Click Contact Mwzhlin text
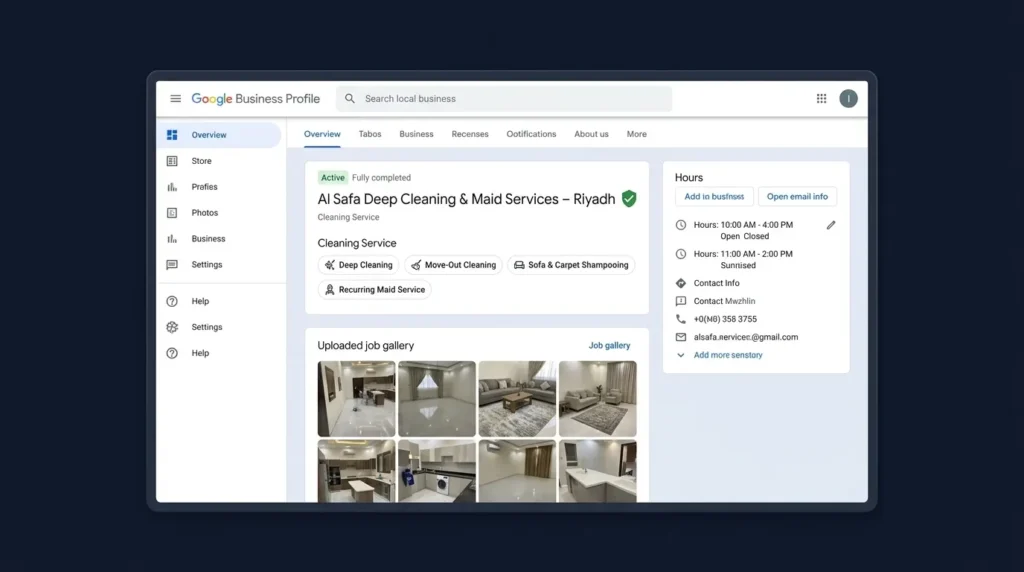This screenshot has width=1024, height=572. tap(724, 301)
